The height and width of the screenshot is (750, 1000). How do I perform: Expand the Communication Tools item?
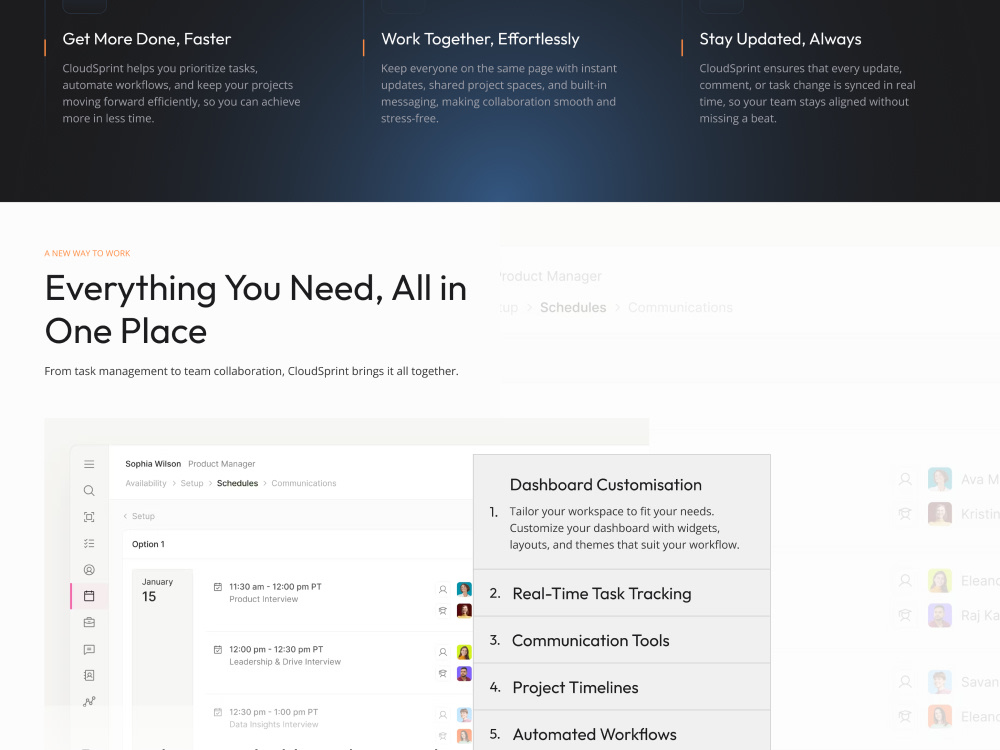tap(622, 640)
